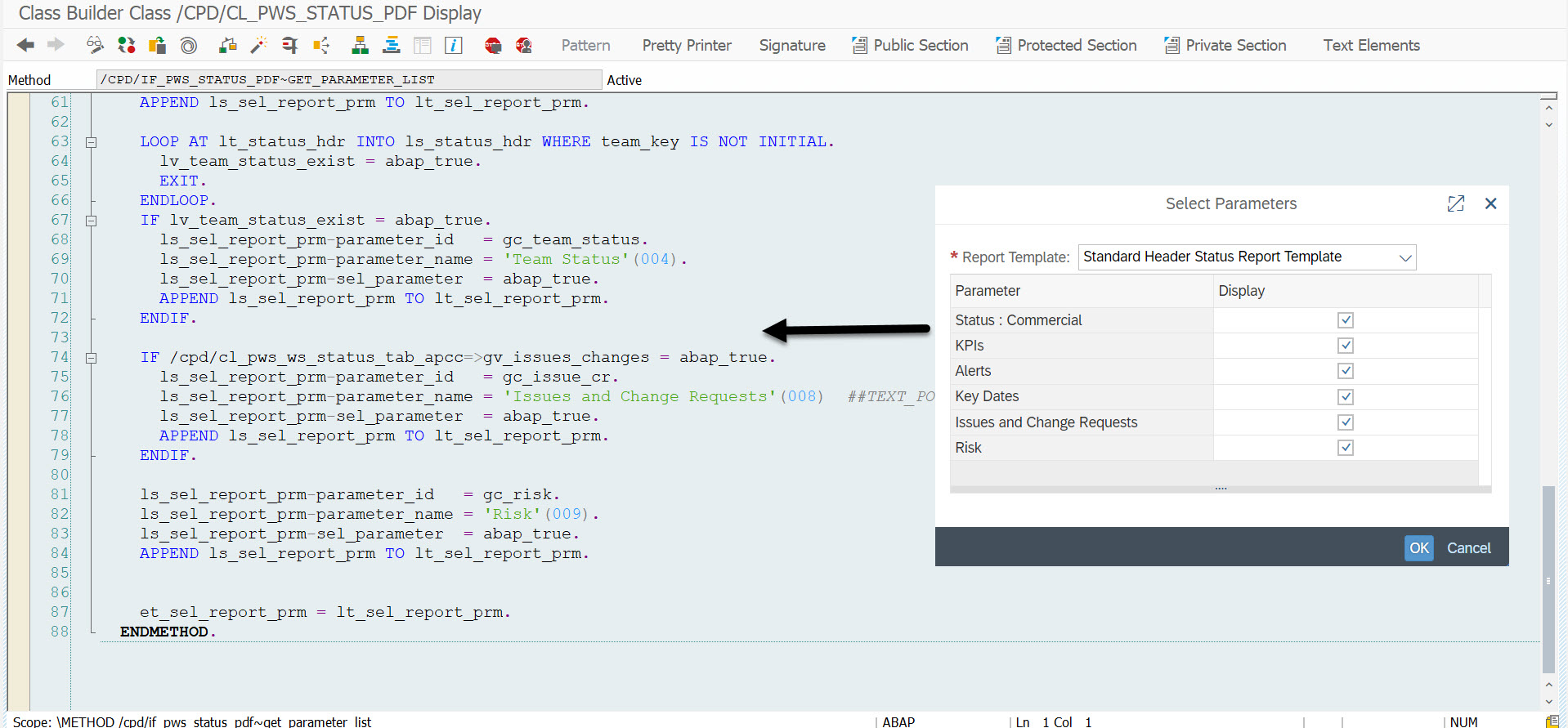
Task: Click the status bar bottom-right icon
Action: pyautogui.click(x=1552, y=721)
